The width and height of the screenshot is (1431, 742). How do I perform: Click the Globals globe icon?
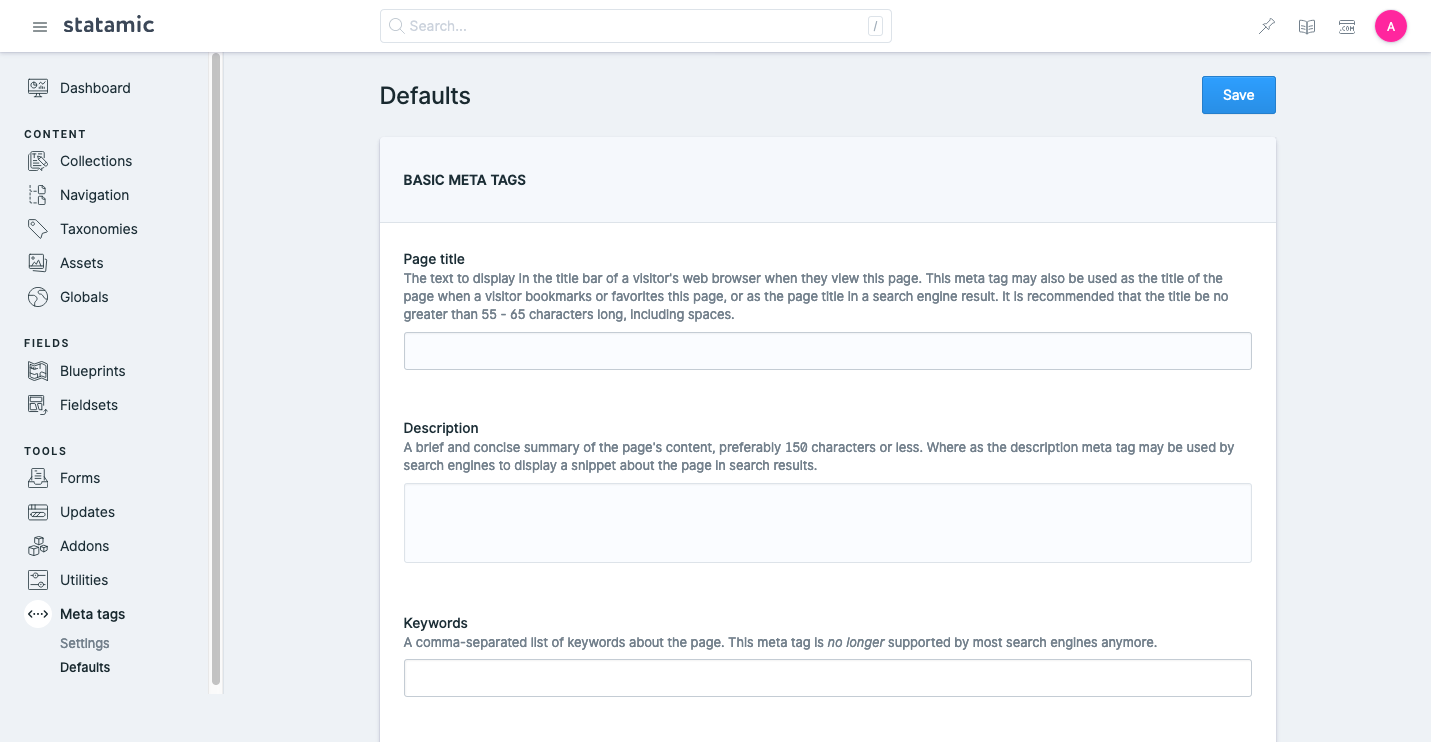pos(38,297)
